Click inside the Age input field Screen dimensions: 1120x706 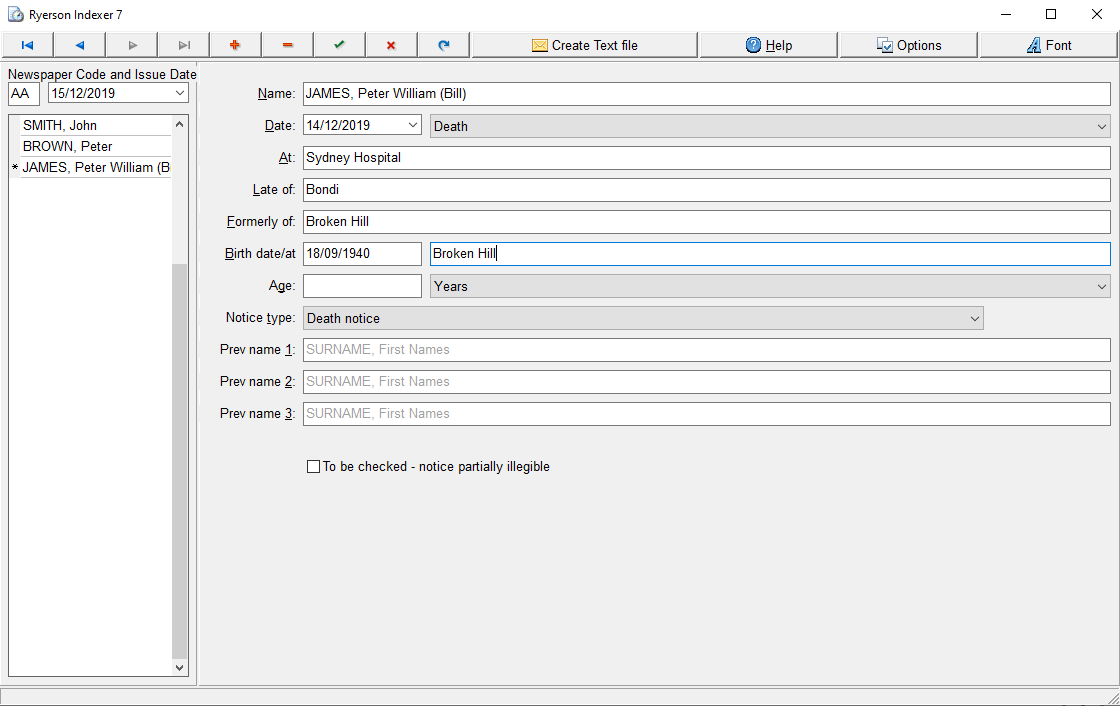pos(362,286)
